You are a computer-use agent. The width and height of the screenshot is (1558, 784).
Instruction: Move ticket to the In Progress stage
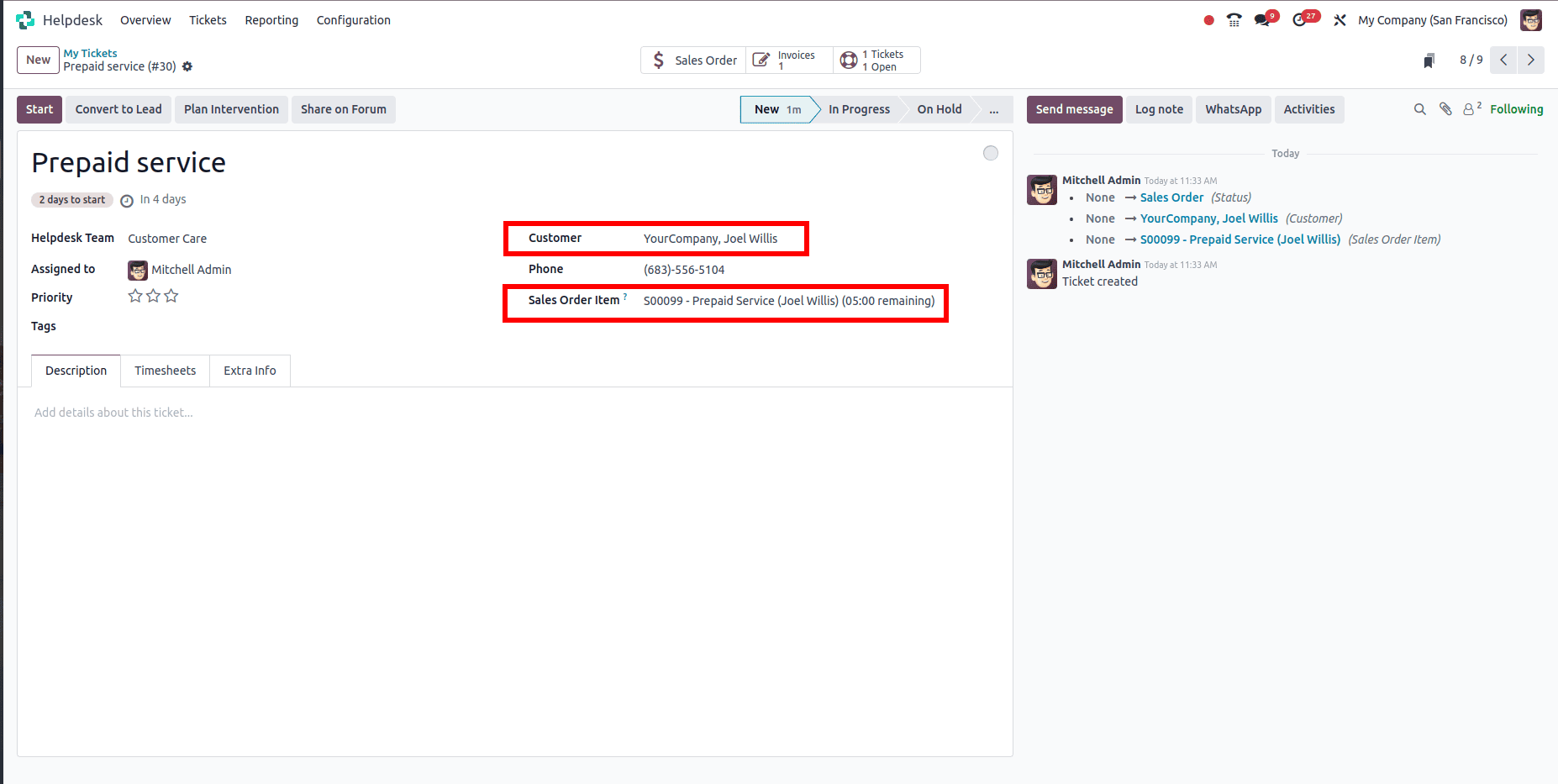click(859, 109)
